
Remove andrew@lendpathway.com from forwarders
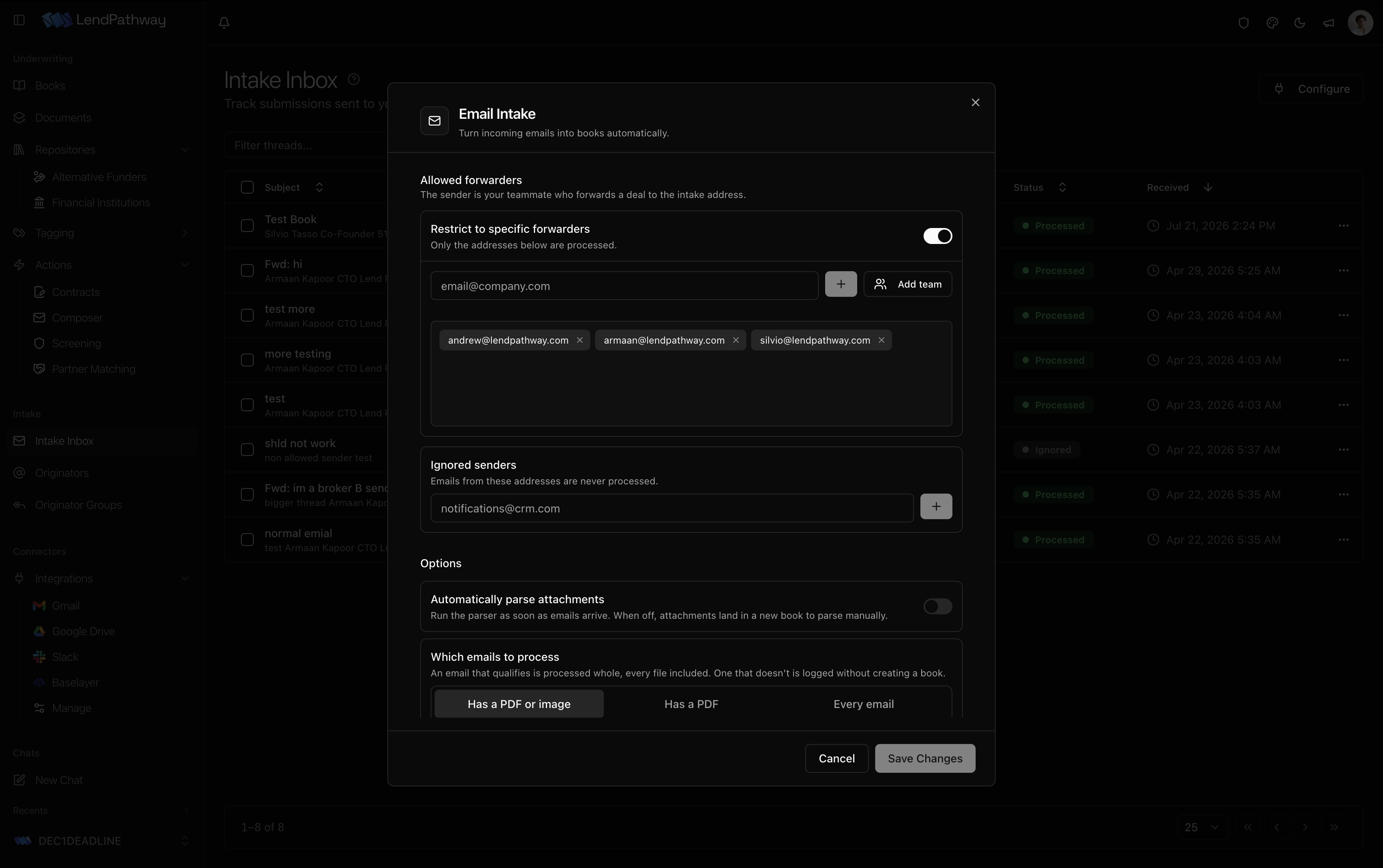pyautogui.click(x=579, y=340)
